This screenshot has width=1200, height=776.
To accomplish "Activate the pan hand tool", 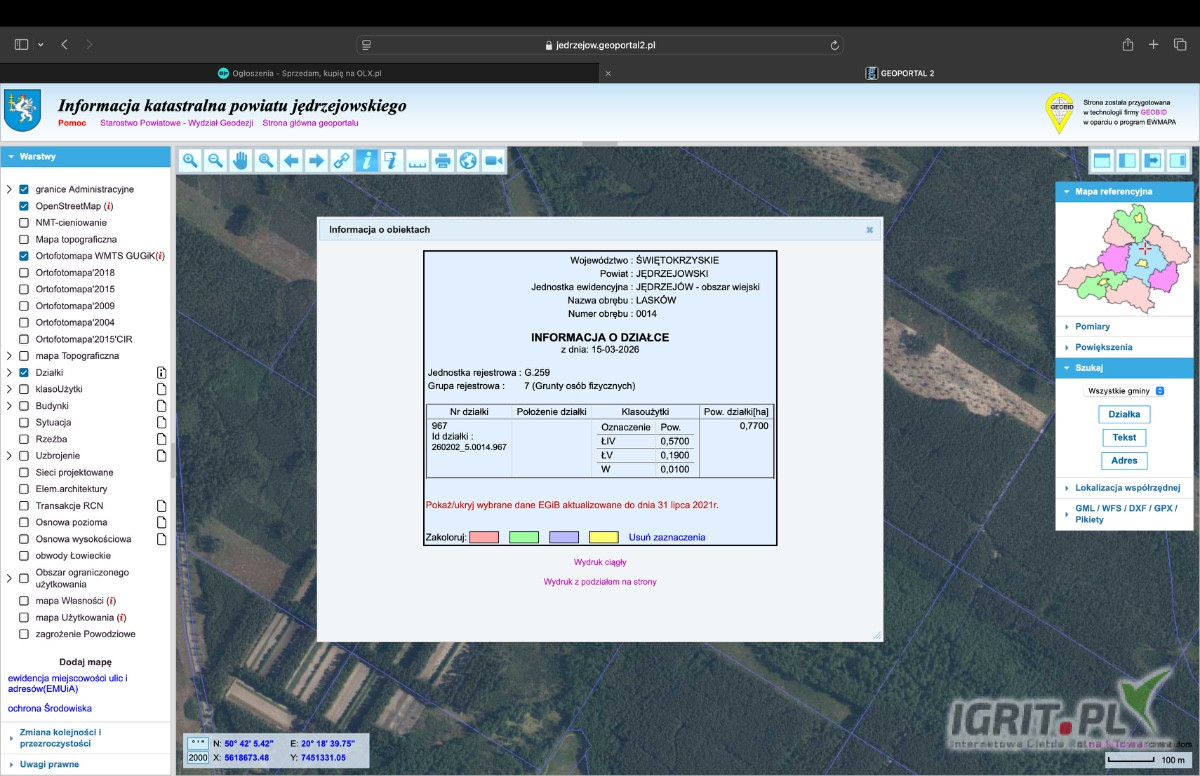I will [240, 161].
